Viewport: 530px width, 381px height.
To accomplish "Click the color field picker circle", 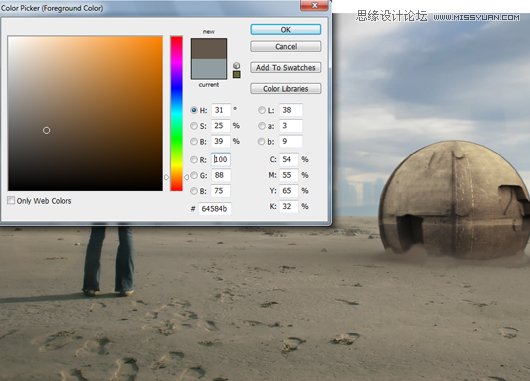I will point(47,130).
